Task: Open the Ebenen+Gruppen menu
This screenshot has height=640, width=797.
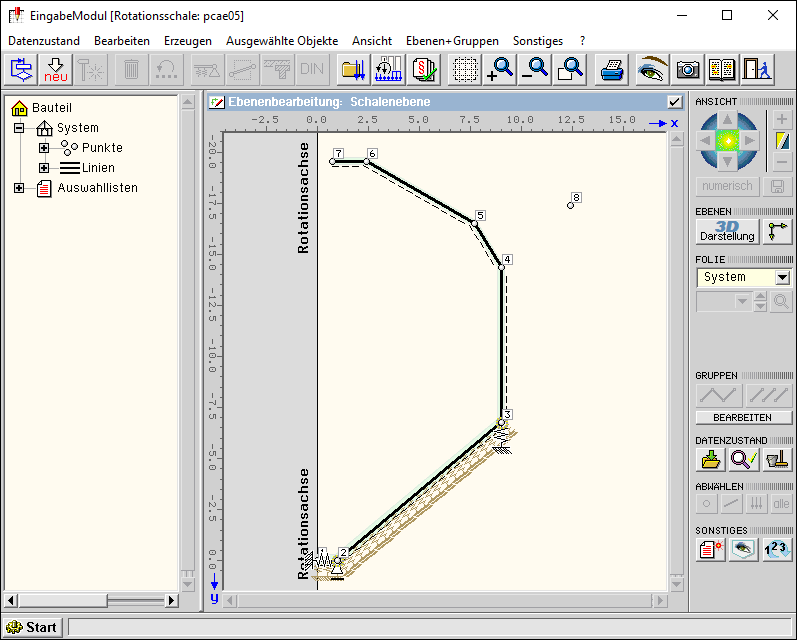Action: 452,41
